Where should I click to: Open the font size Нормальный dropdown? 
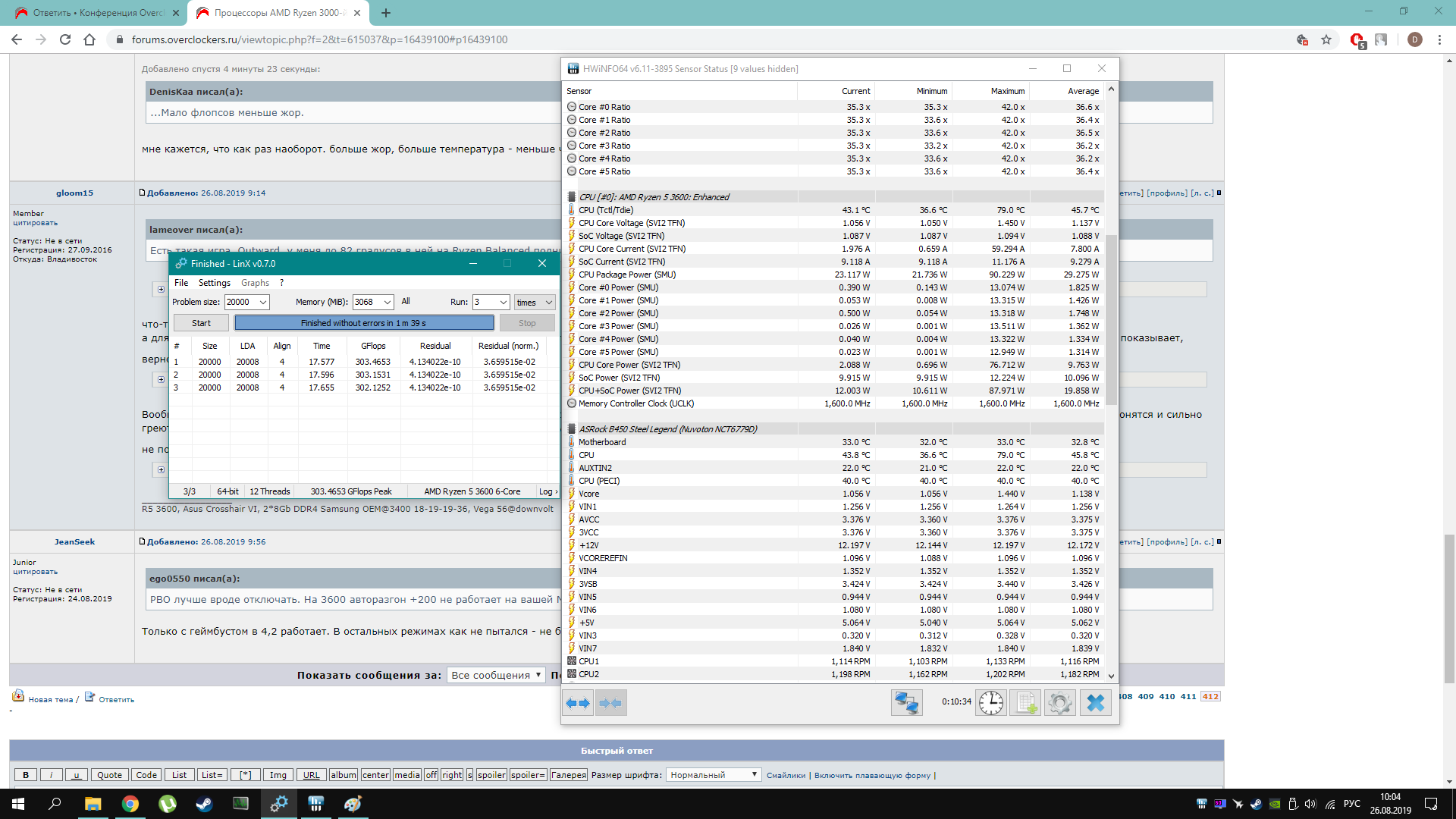tap(713, 775)
